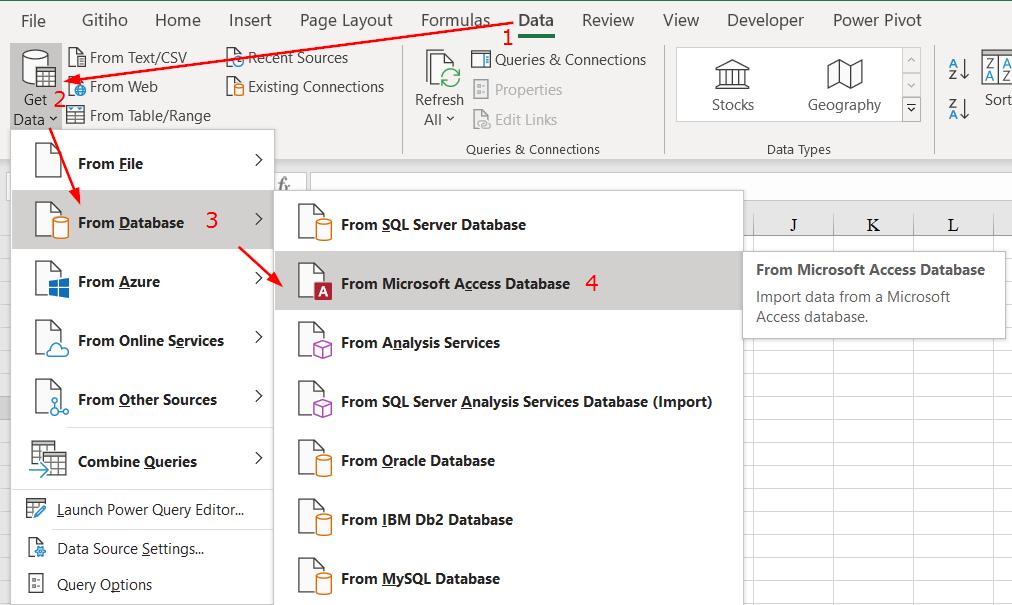Click the Refresh All icon
The height and width of the screenshot is (605, 1012).
[440, 70]
